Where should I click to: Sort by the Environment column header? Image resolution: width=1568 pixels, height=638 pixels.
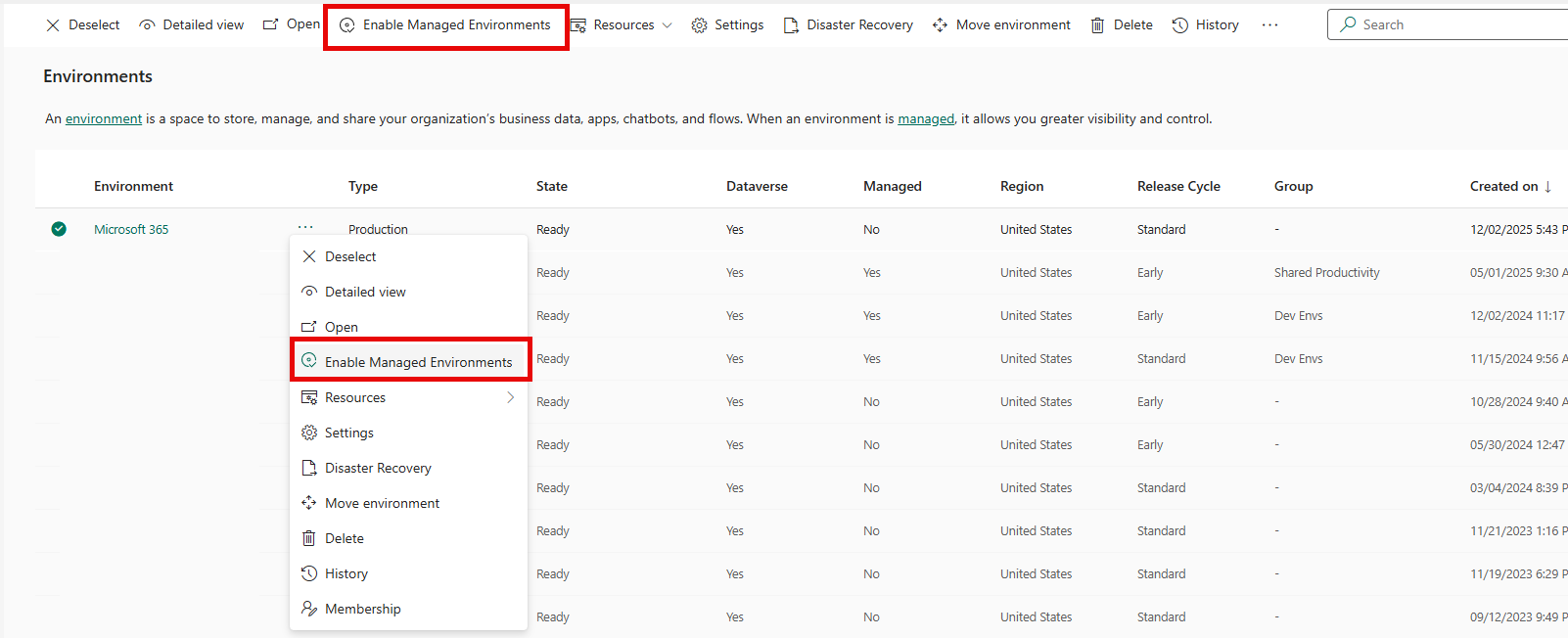pyautogui.click(x=133, y=186)
